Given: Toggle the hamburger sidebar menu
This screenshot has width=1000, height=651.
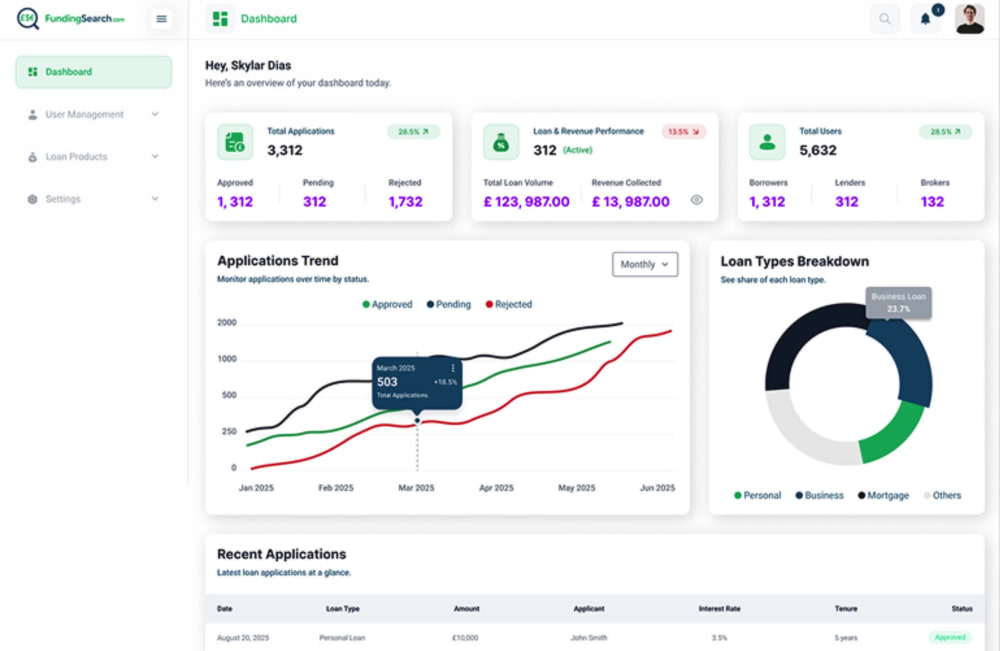Looking at the screenshot, I should (x=161, y=18).
